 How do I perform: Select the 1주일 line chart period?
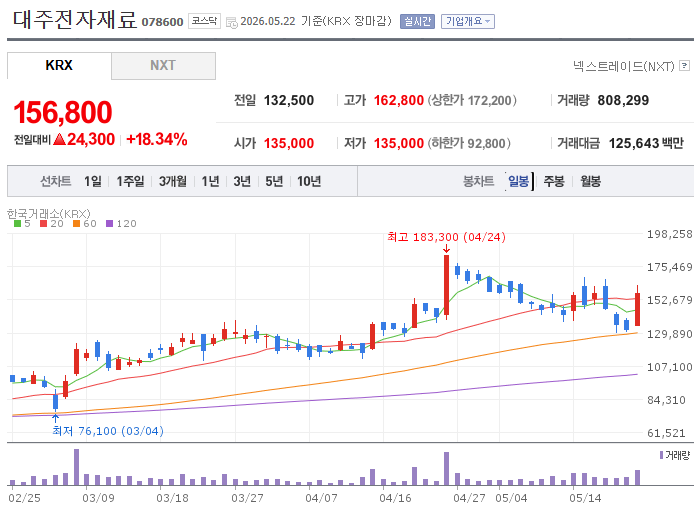coord(130,181)
